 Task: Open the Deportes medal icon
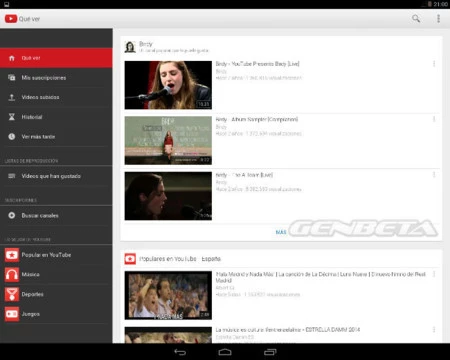pos(12,294)
